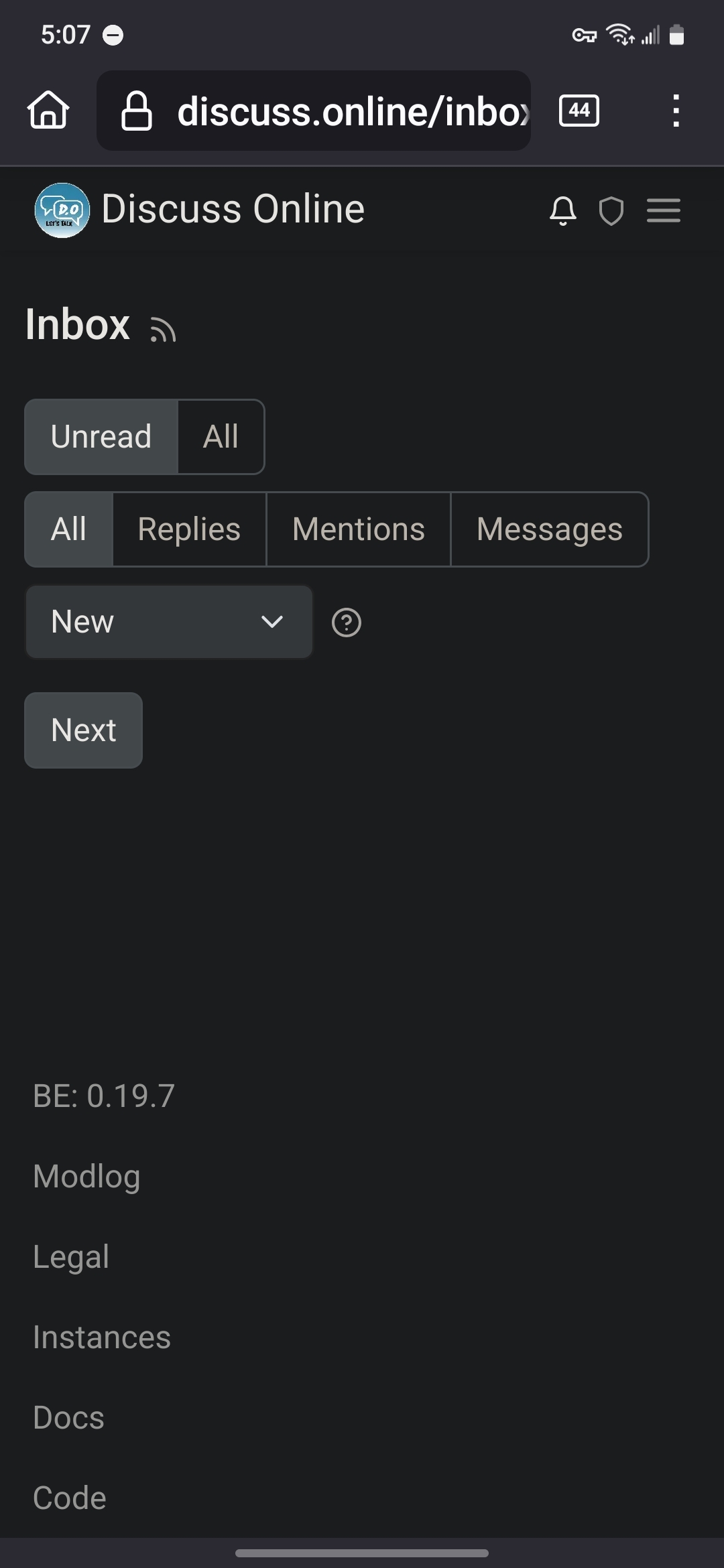Open the hamburger navigation menu
Viewport: 724px width, 1568px height.
(663, 211)
